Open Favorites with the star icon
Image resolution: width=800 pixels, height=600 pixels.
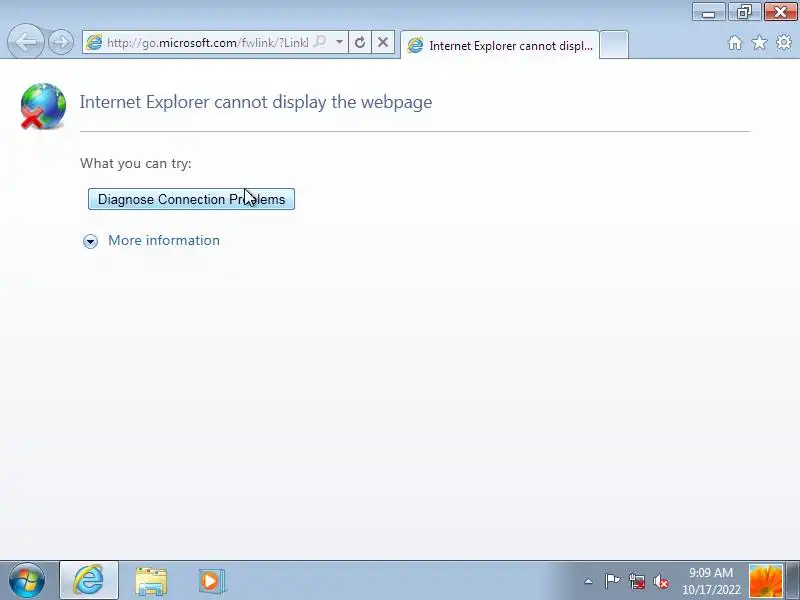[x=759, y=43]
